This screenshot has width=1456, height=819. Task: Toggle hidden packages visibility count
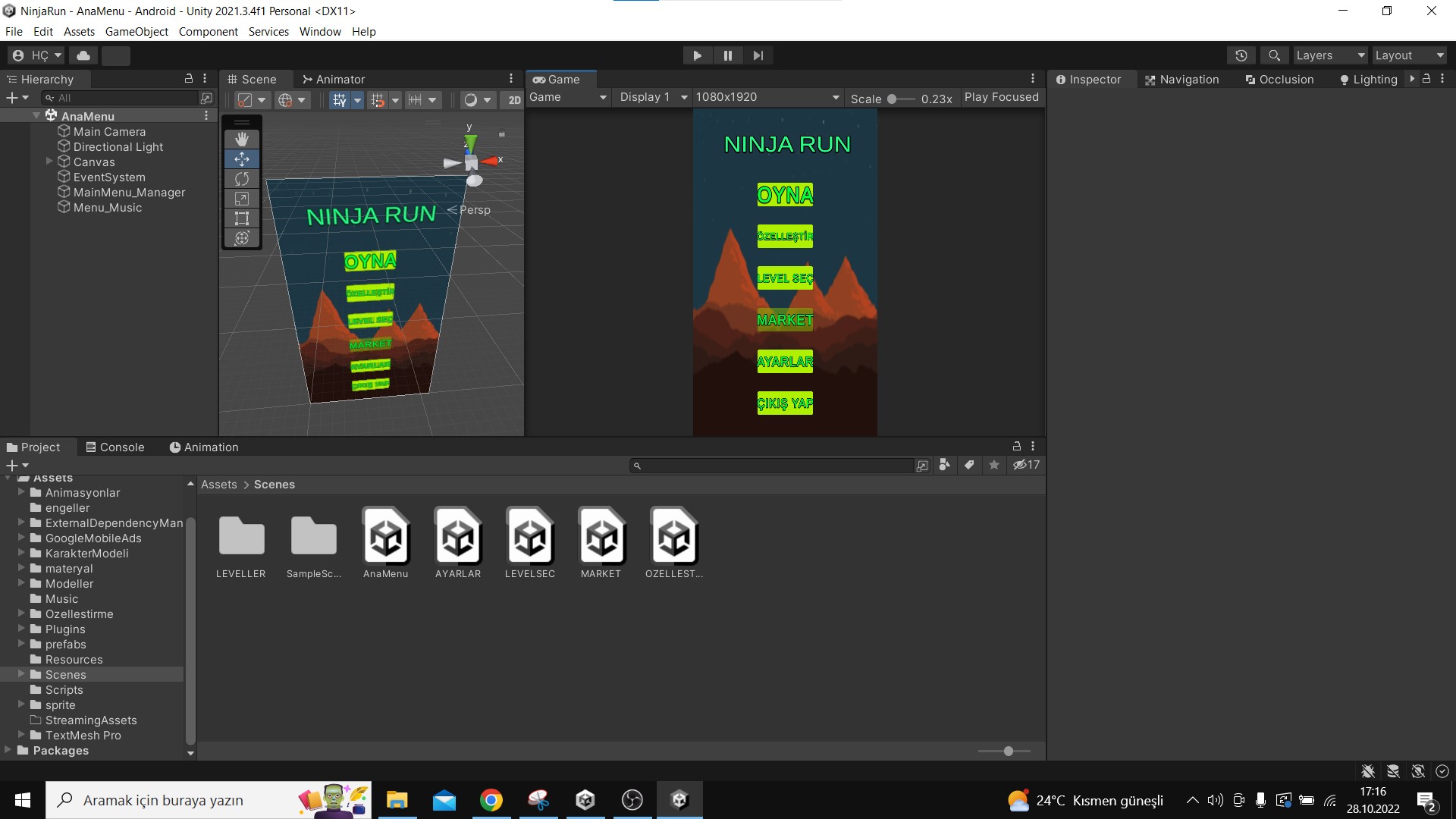point(1027,465)
